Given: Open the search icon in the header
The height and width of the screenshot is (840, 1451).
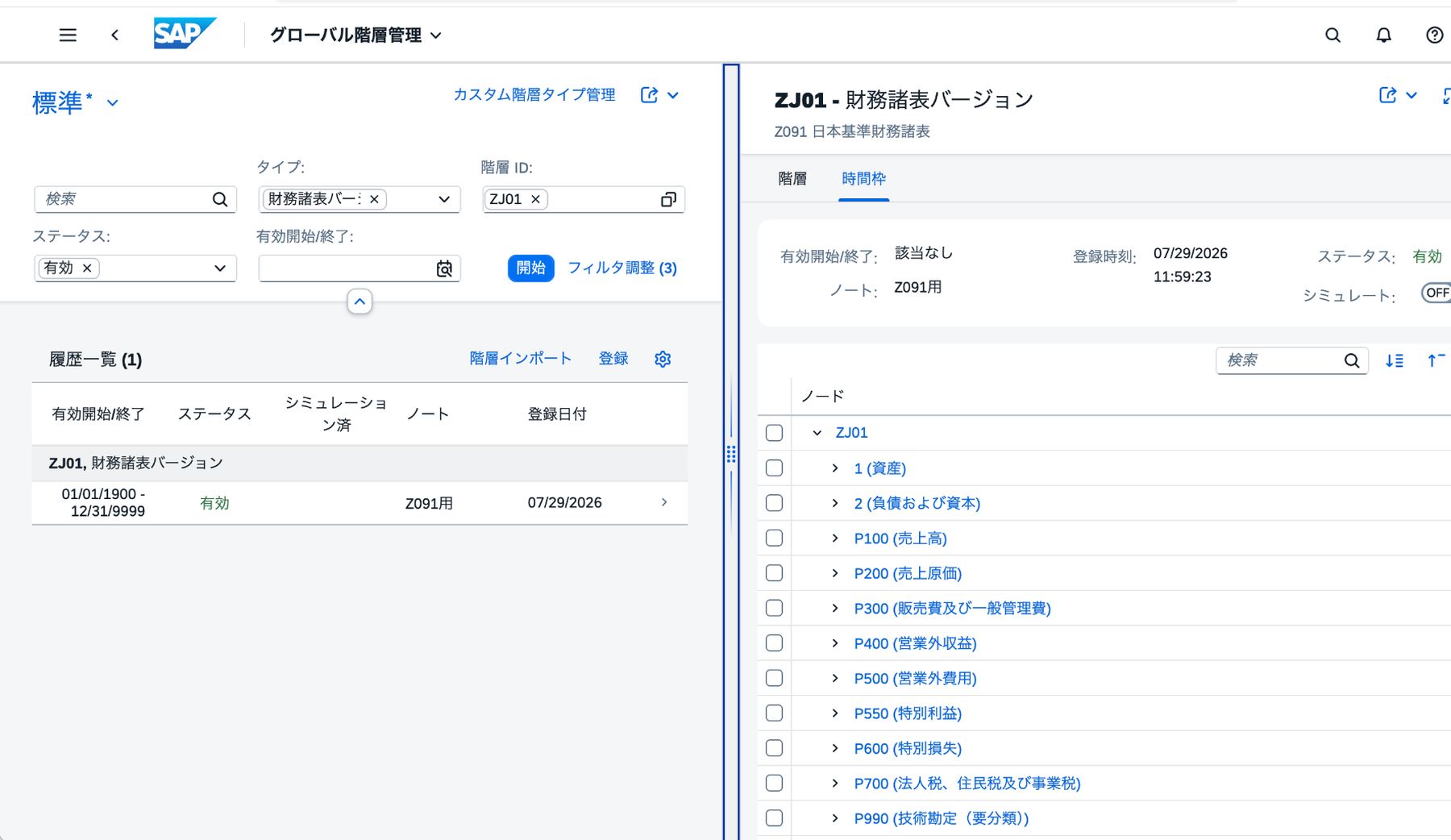Looking at the screenshot, I should [1333, 35].
